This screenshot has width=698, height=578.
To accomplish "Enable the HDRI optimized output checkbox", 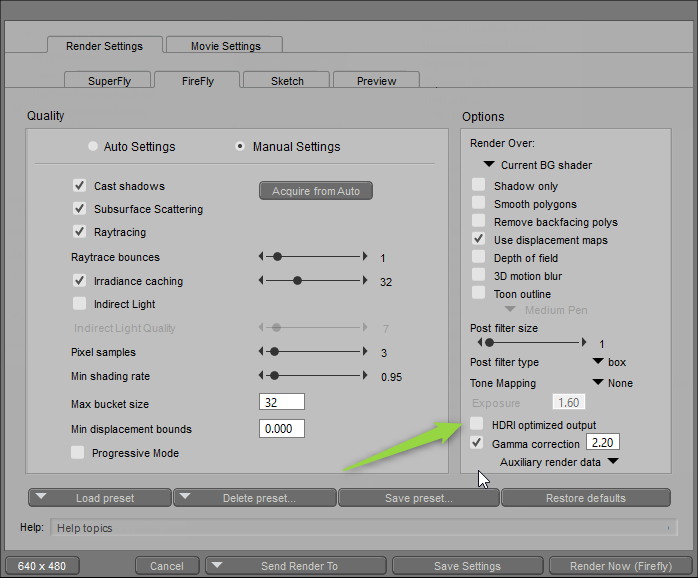I will pyautogui.click(x=478, y=425).
